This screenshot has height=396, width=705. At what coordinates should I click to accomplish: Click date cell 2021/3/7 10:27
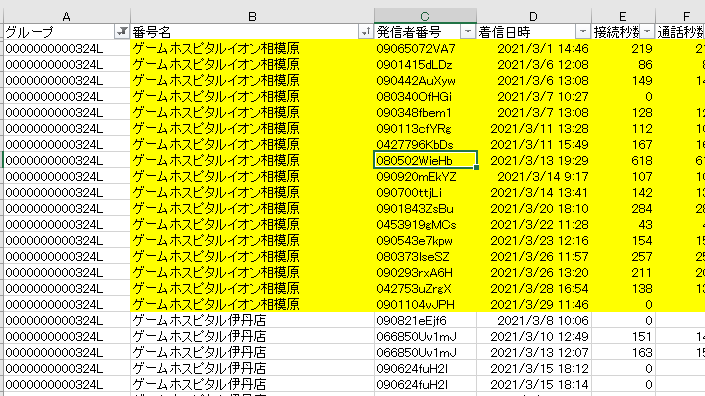click(534, 96)
